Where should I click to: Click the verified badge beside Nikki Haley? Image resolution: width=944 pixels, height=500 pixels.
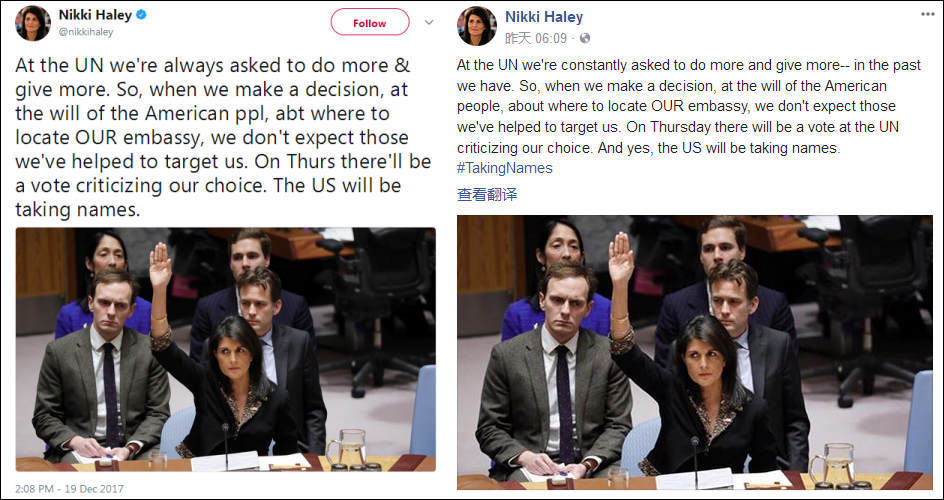tap(141, 15)
